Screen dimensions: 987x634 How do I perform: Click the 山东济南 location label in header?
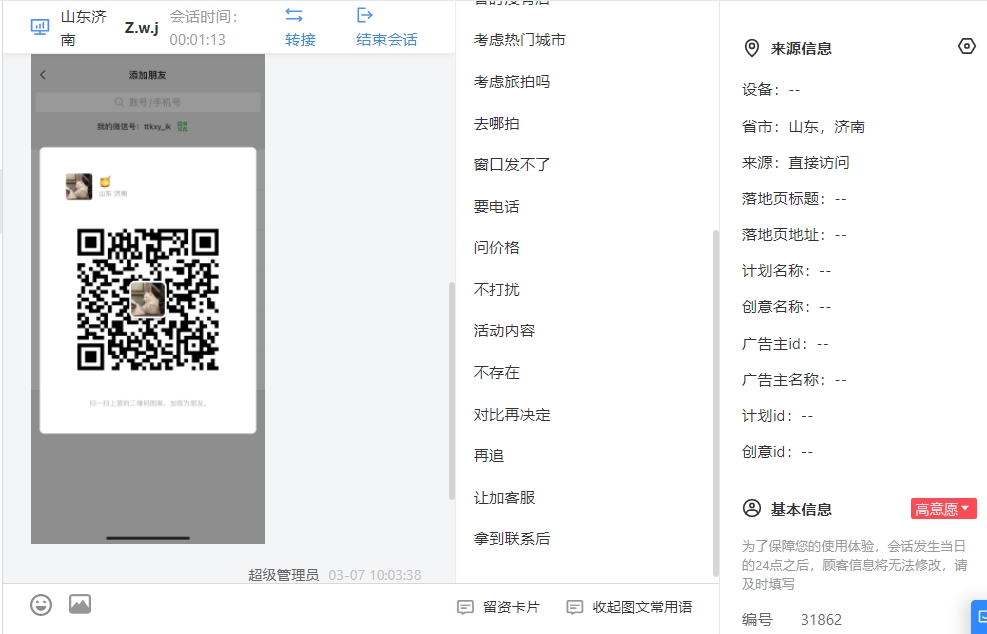pos(84,28)
